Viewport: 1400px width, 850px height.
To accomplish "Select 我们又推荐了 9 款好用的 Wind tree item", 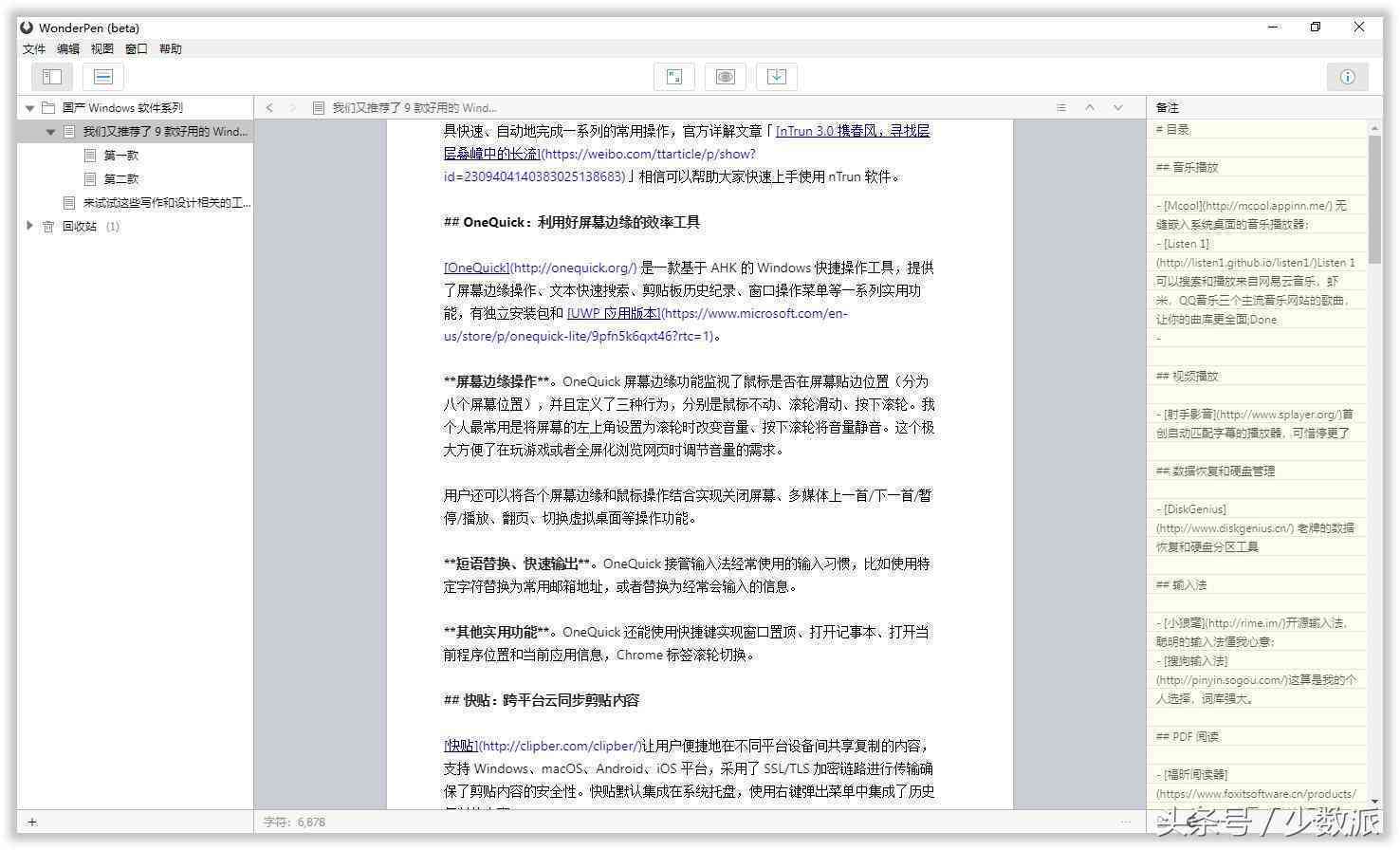I will [x=165, y=132].
